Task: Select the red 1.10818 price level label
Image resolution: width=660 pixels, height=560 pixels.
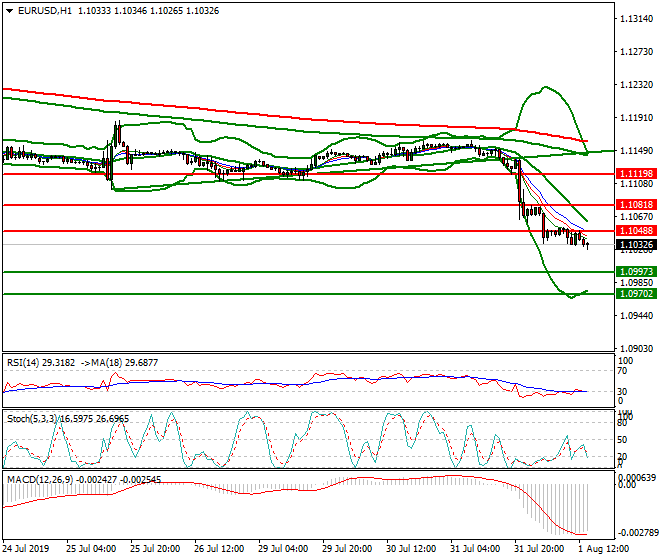Action: (636, 205)
